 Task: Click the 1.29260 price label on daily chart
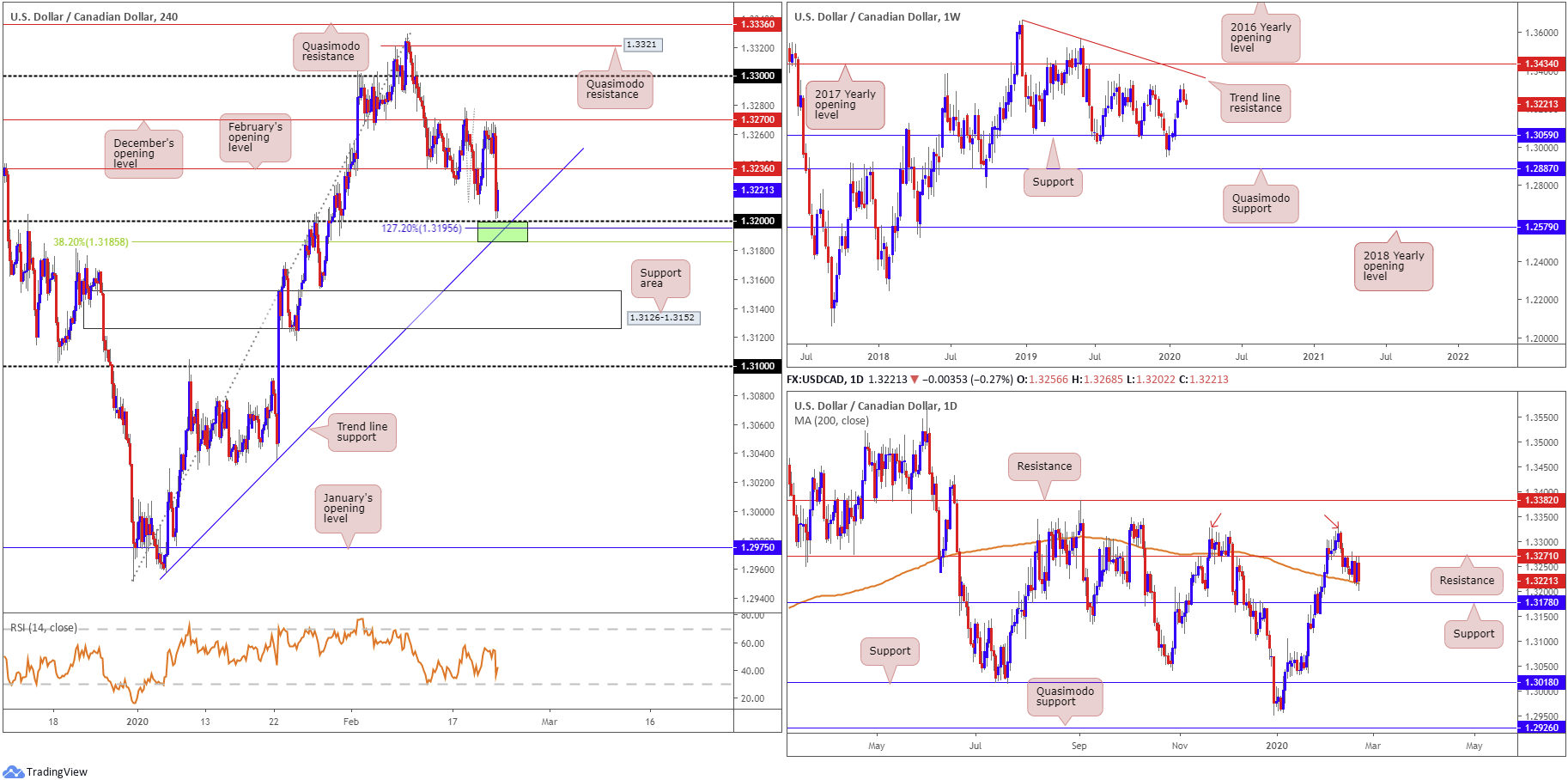(1541, 728)
